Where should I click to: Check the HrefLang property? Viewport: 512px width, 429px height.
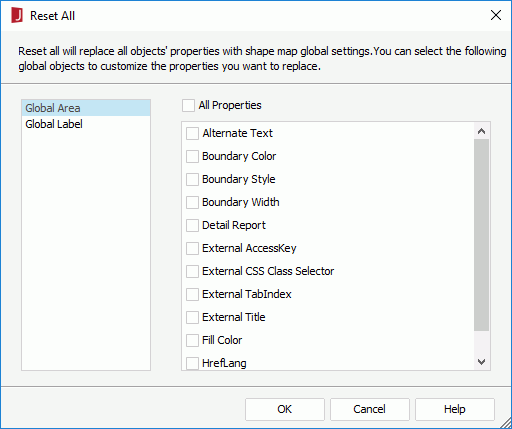click(192, 363)
